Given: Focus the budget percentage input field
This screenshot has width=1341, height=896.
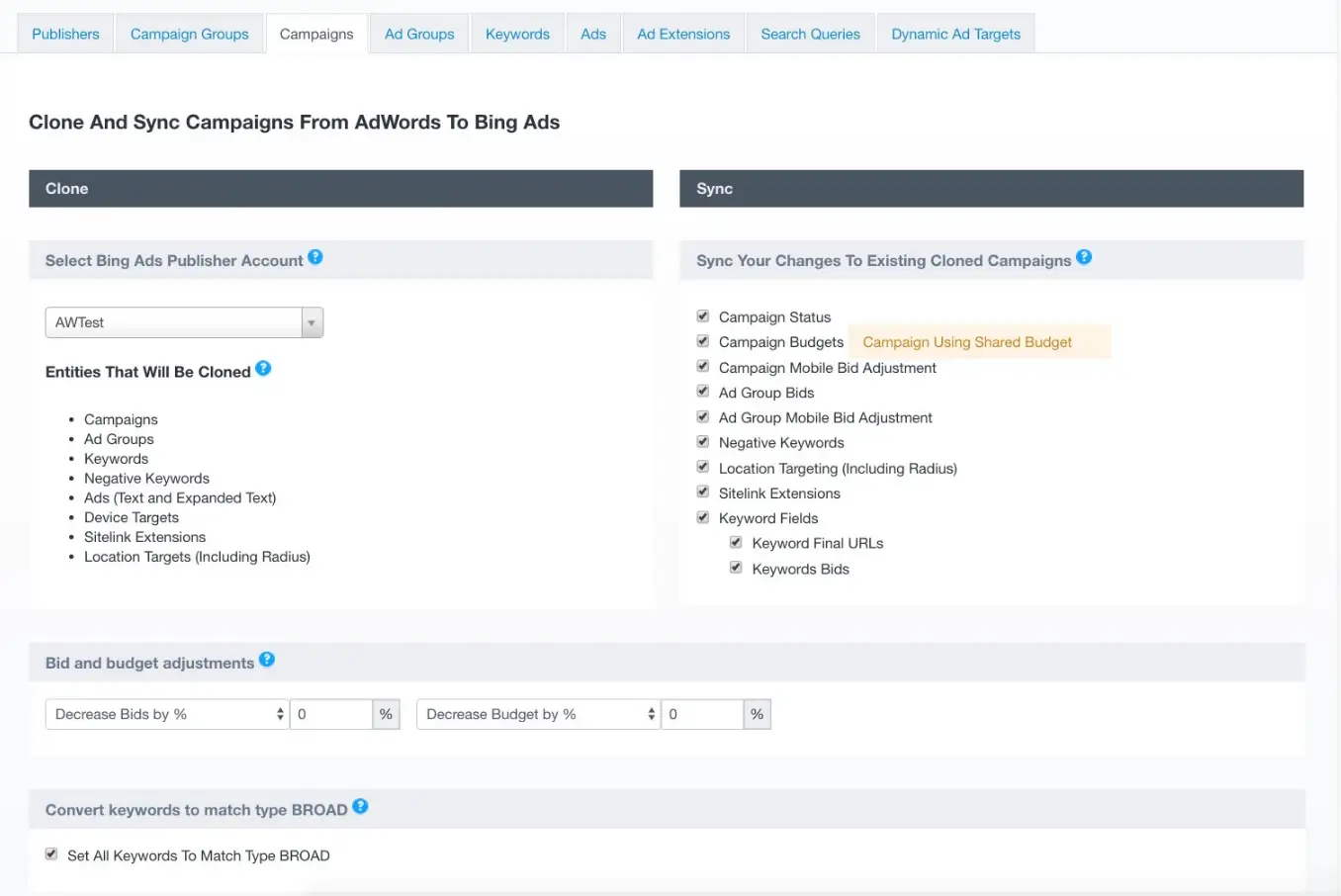Looking at the screenshot, I should (x=701, y=714).
